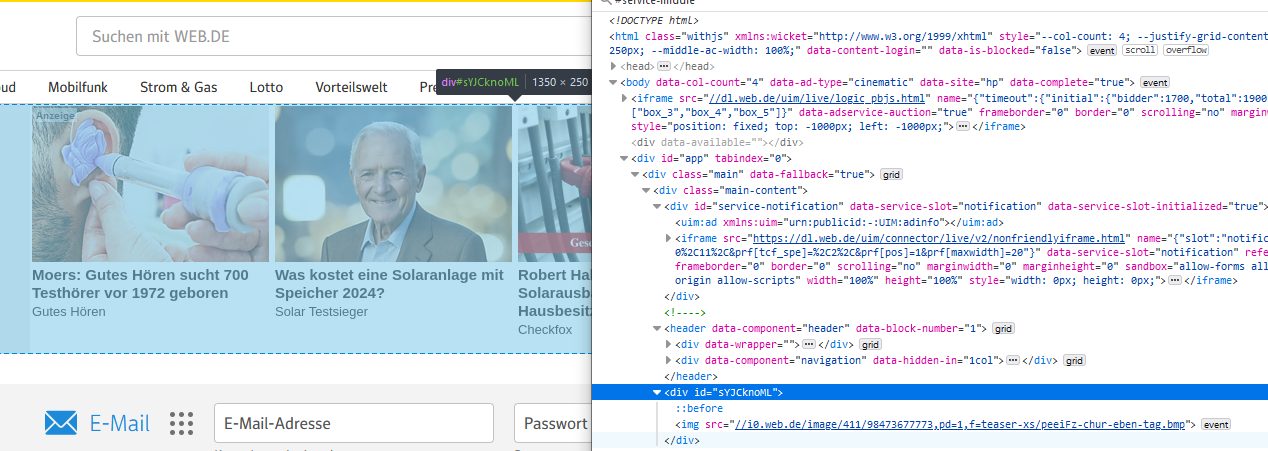The image size is (1268, 451).
Task: Open headline about Gutes Hören Testhörer
Action: point(140,284)
